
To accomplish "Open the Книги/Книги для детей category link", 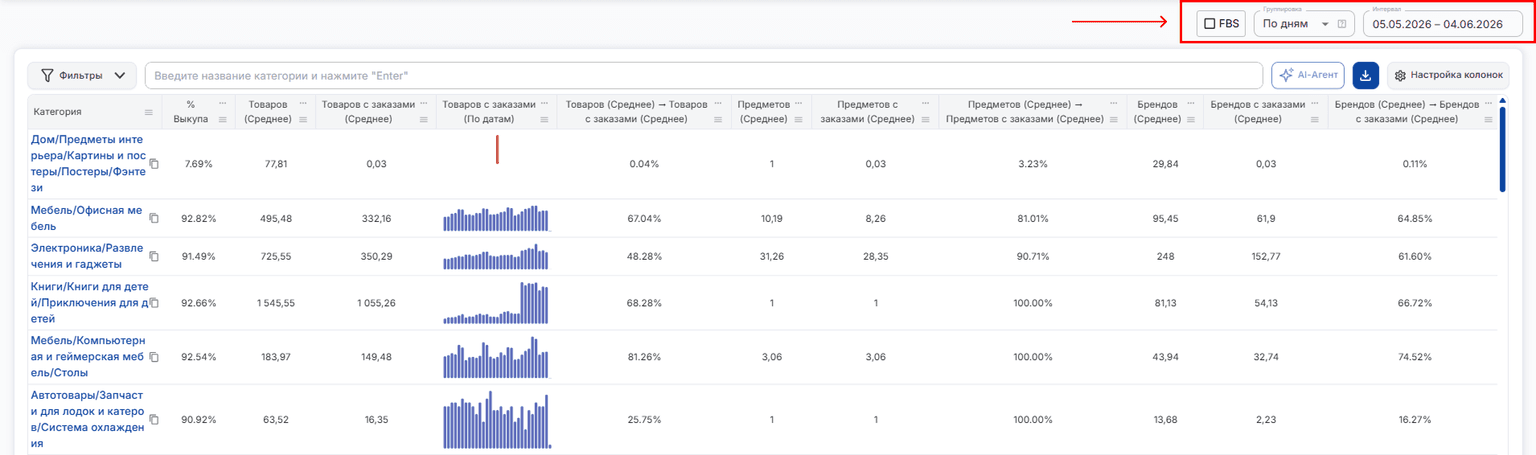I will tap(89, 302).
